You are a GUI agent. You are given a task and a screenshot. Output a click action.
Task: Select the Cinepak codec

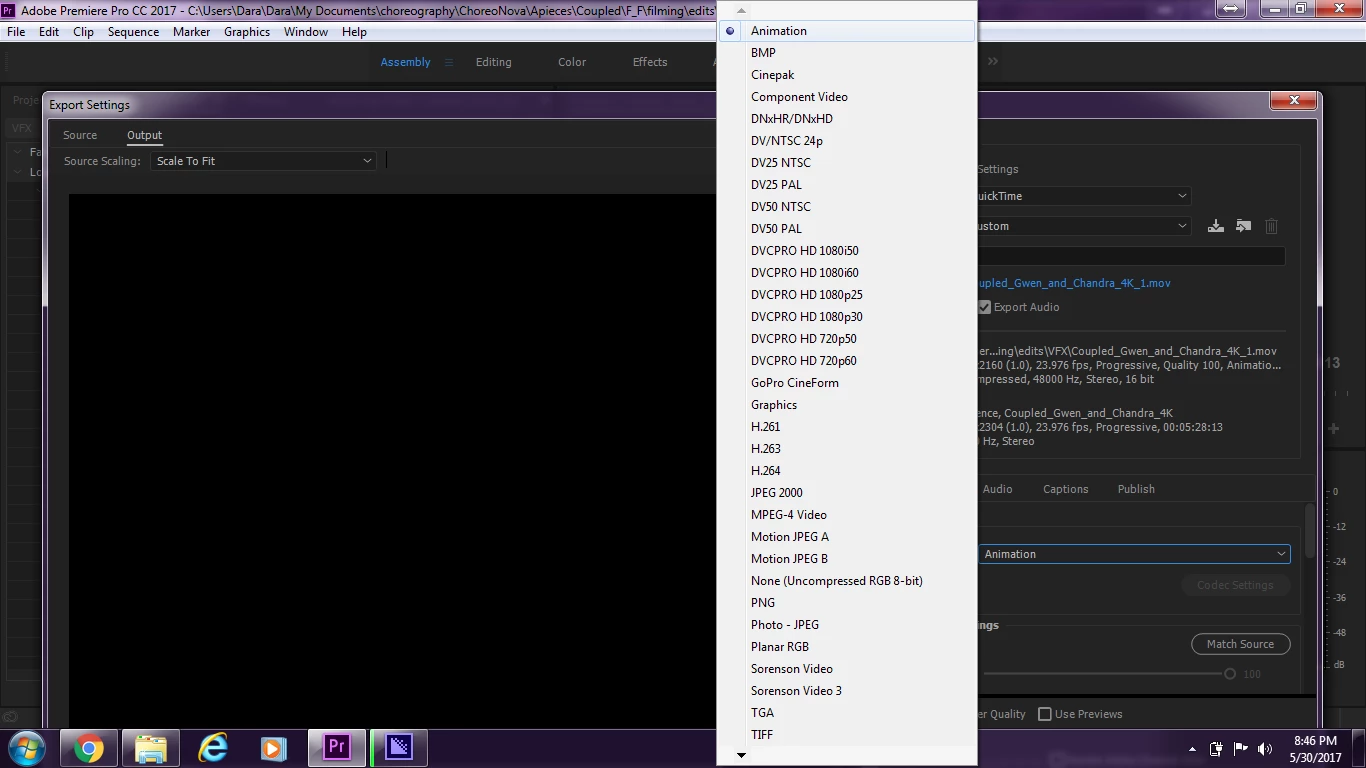847,75
